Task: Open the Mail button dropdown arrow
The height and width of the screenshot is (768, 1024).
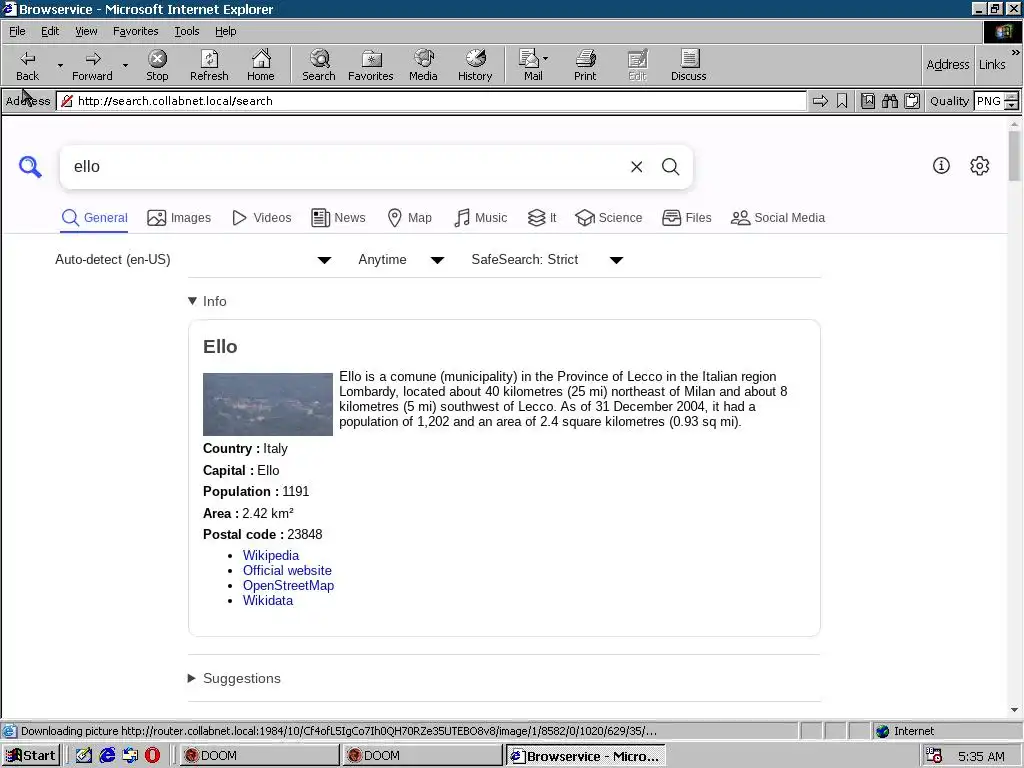Action: (x=545, y=59)
